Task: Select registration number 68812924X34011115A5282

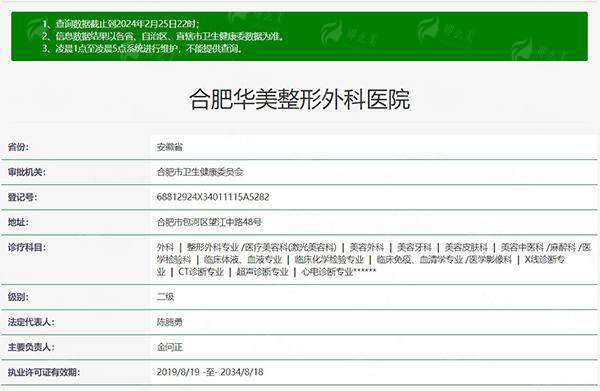Action: tap(213, 197)
